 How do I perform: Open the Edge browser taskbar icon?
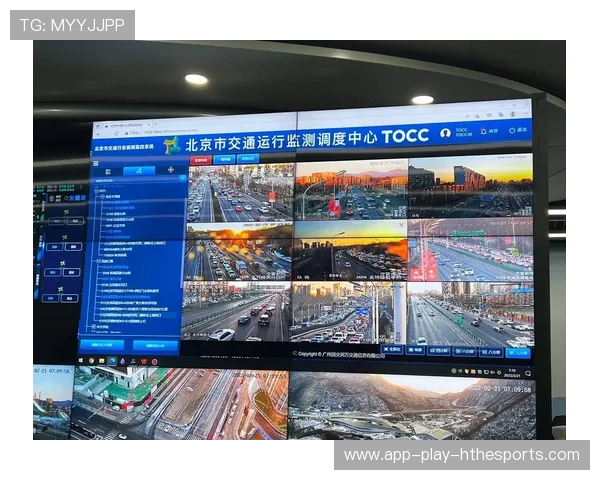(x=112, y=361)
